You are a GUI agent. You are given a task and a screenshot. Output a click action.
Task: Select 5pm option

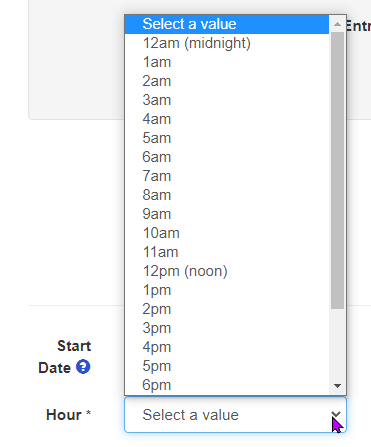[x=227, y=366]
